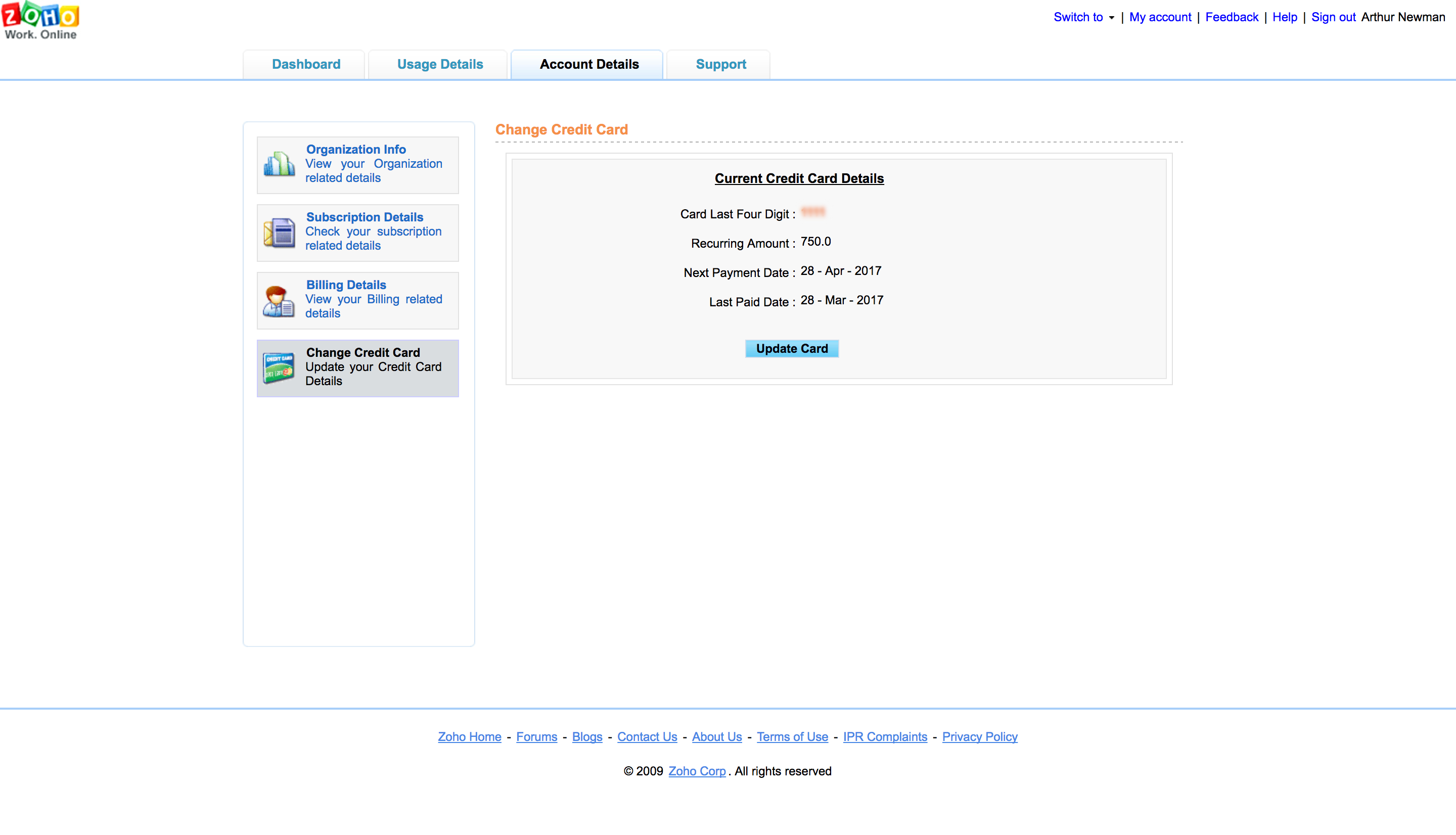Image resolution: width=1456 pixels, height=835 pixels.
Task: Open the Dashboard tab
Action: tap(306, 64)
